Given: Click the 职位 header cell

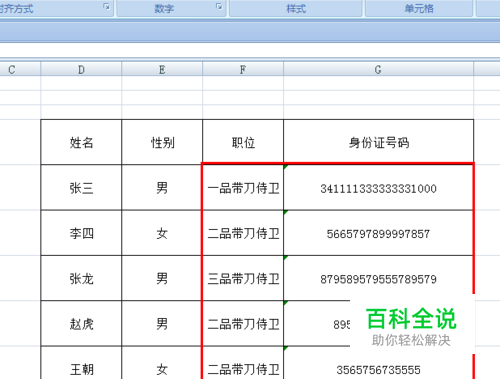Looking at the screenshot, I should (x=243, y=142).
